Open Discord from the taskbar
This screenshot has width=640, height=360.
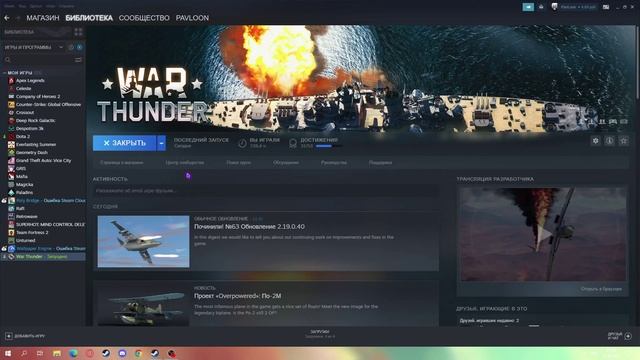pyautogui.click(x=122, y=353)
